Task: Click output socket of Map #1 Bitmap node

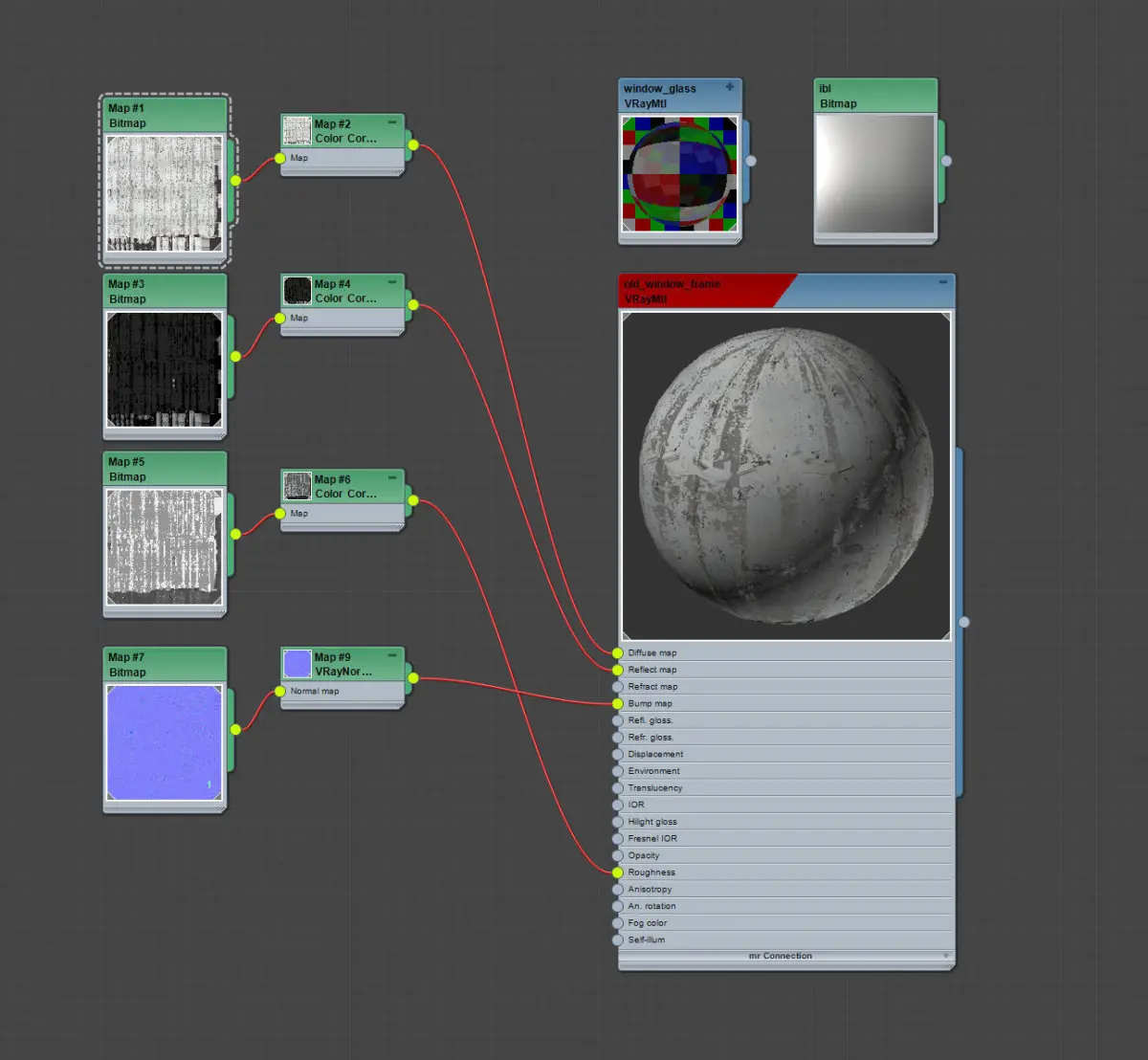Action: pos(235,180)
